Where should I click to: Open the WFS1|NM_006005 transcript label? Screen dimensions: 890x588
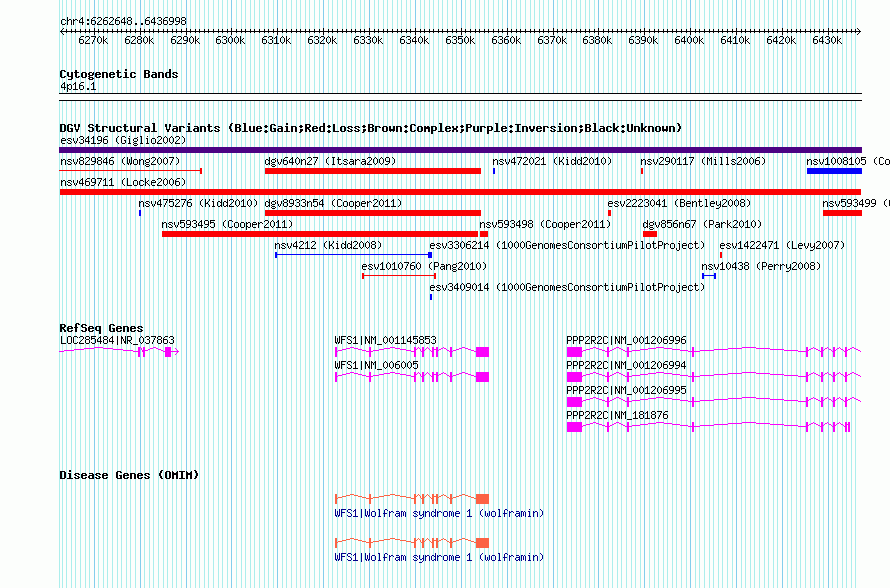pyautogui.click(x=376, y=366)
